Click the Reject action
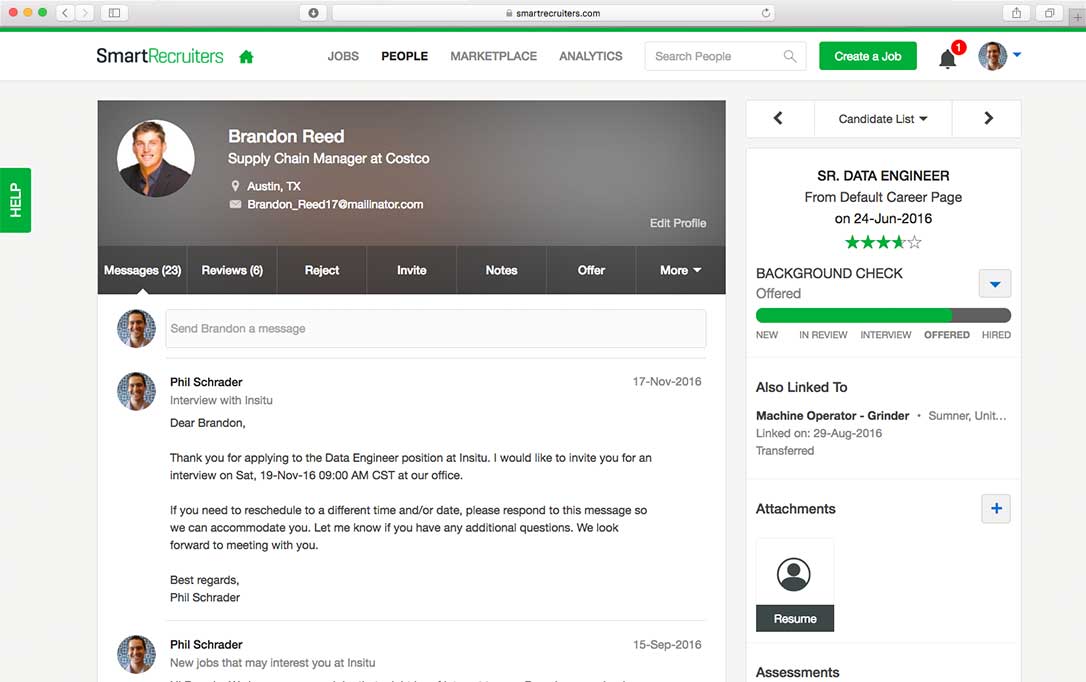The height and width of the screenshot is (682, 1086). pyautogui.click(x=322, y=270)
